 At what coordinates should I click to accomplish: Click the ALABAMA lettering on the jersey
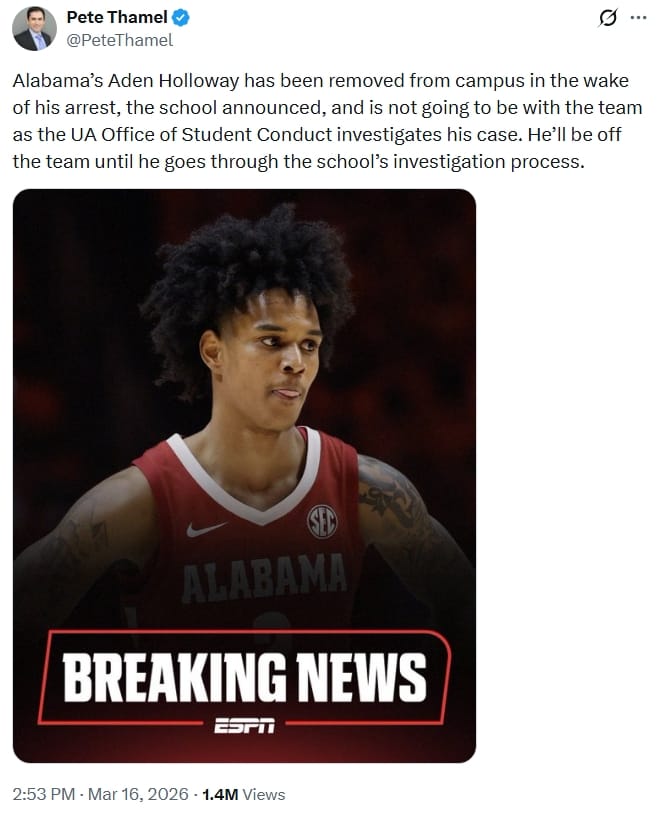pyautogui.click(x=264, y=577)
